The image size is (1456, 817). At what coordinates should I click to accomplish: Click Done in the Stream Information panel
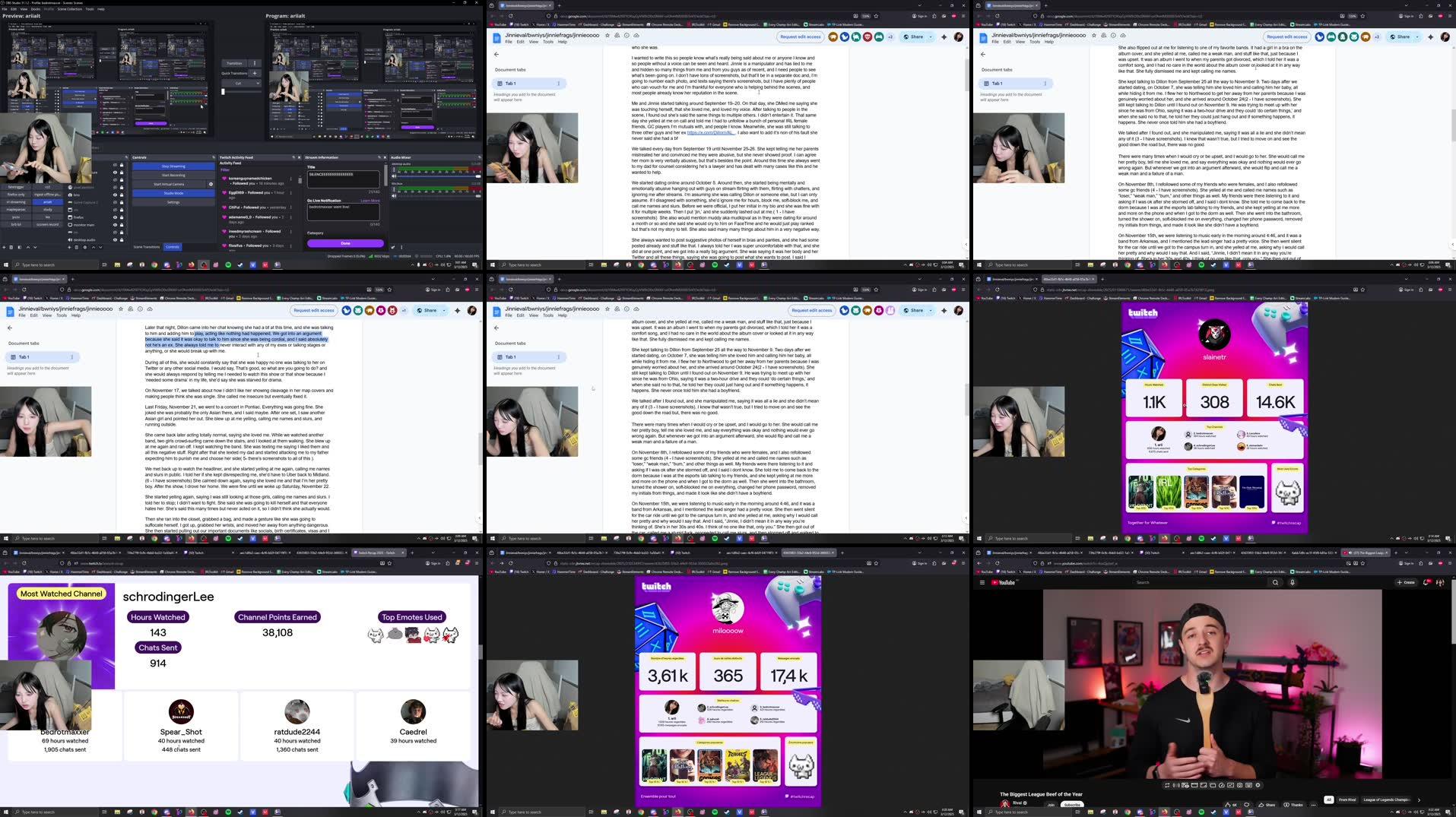tap(345, 243)
